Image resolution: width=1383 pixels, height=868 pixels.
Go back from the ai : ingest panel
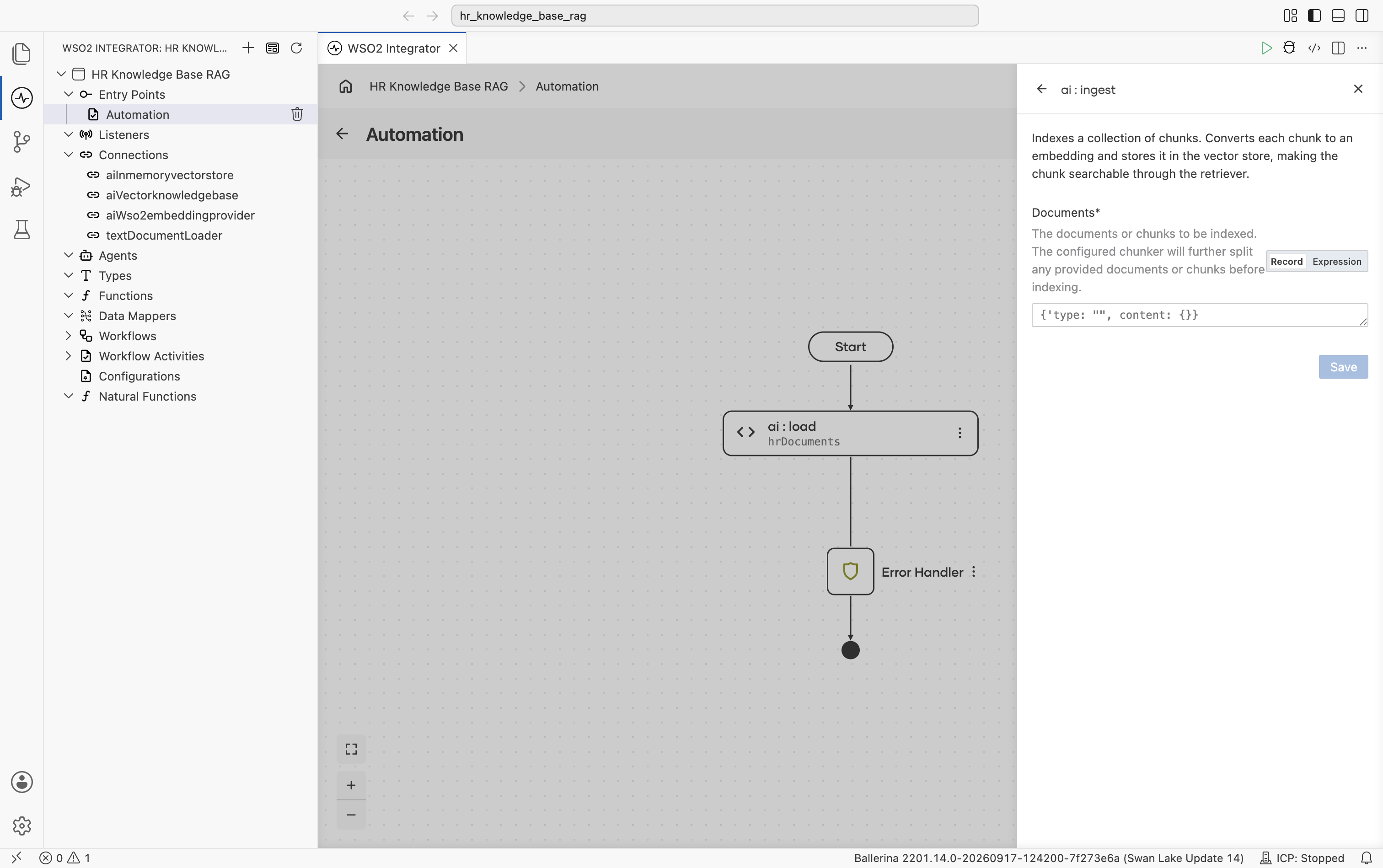(x=1041, y=89)
